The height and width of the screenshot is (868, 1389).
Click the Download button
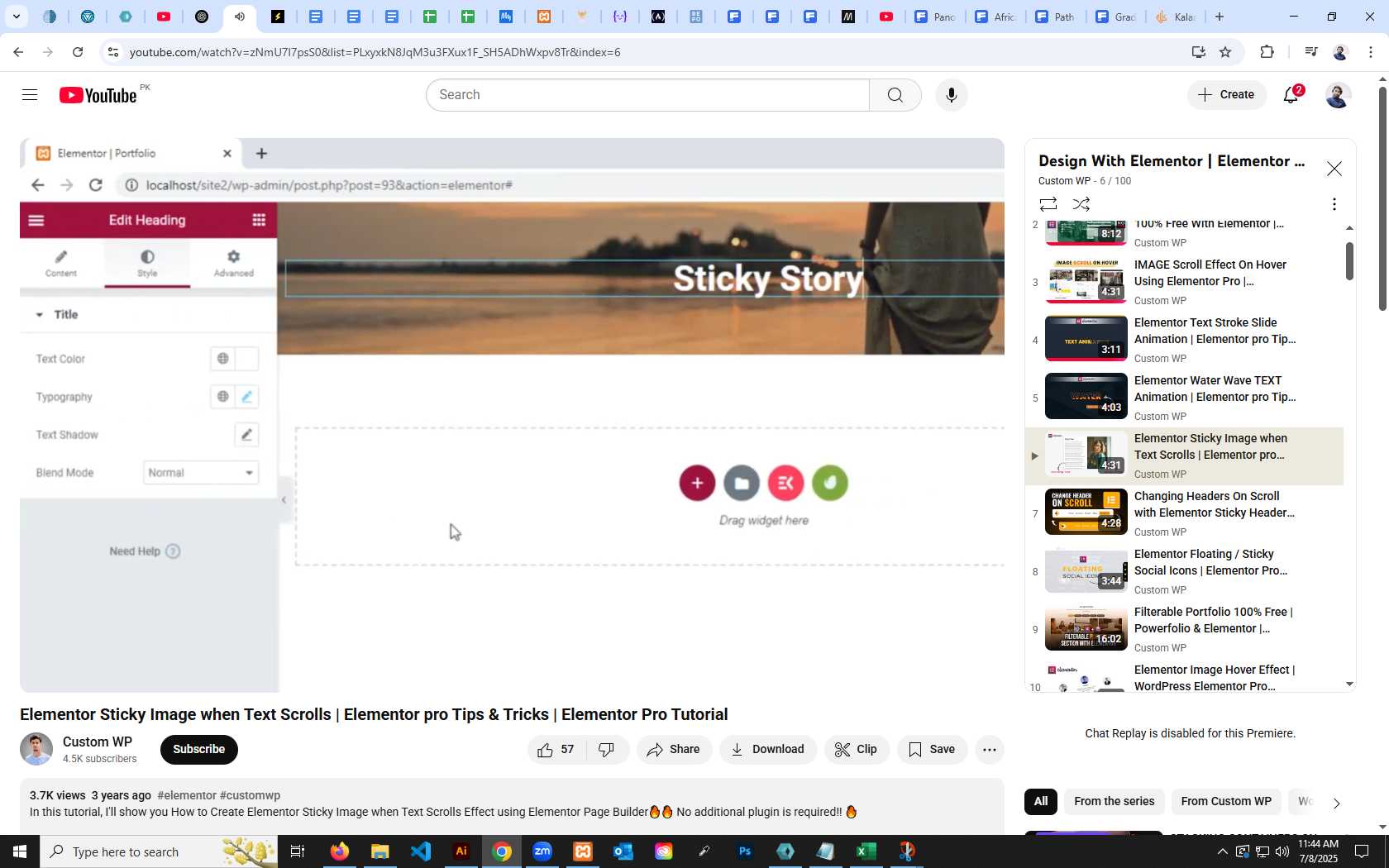(x=768, y=750)
